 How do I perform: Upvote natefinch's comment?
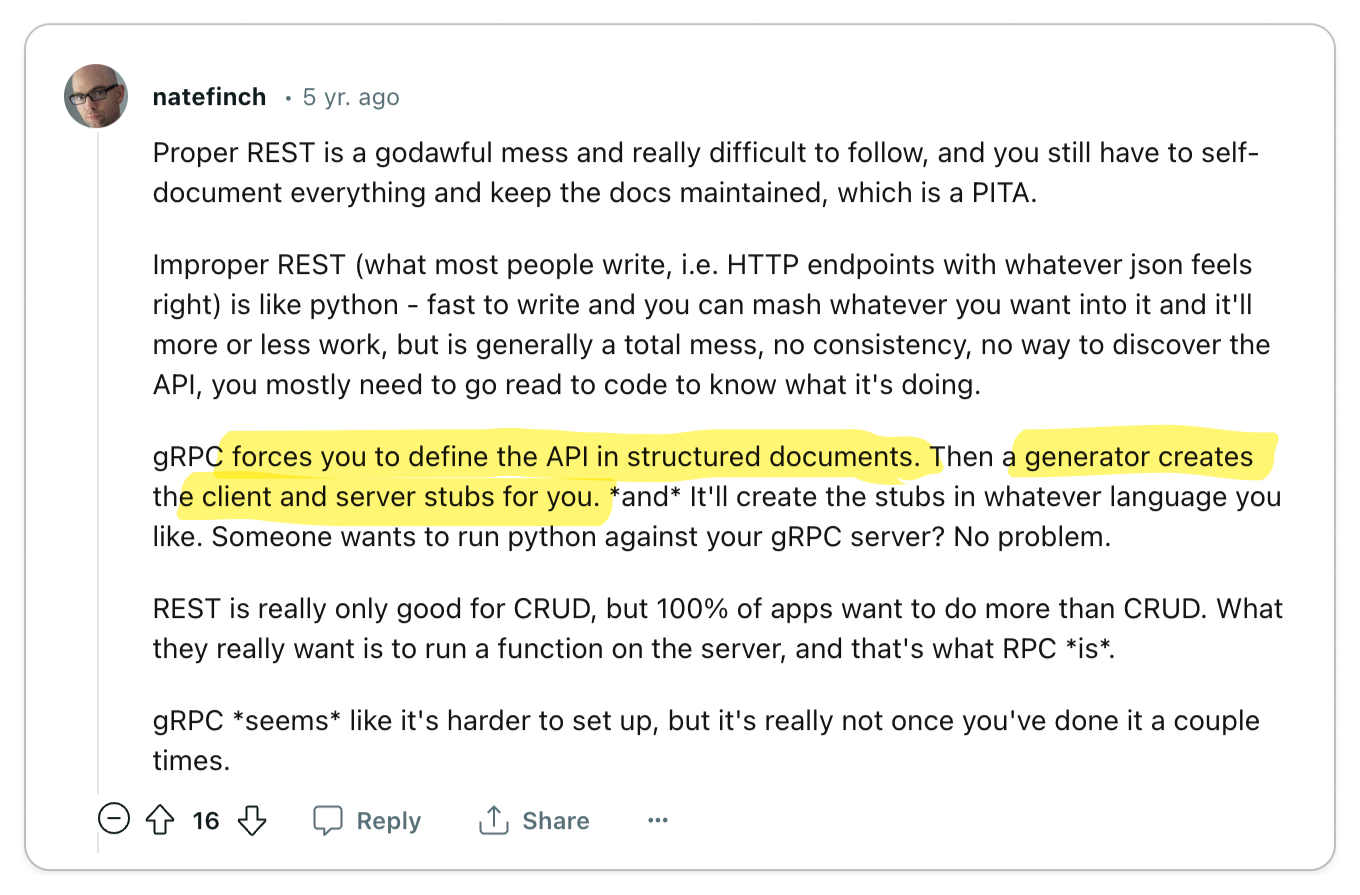tap(160, 821)
